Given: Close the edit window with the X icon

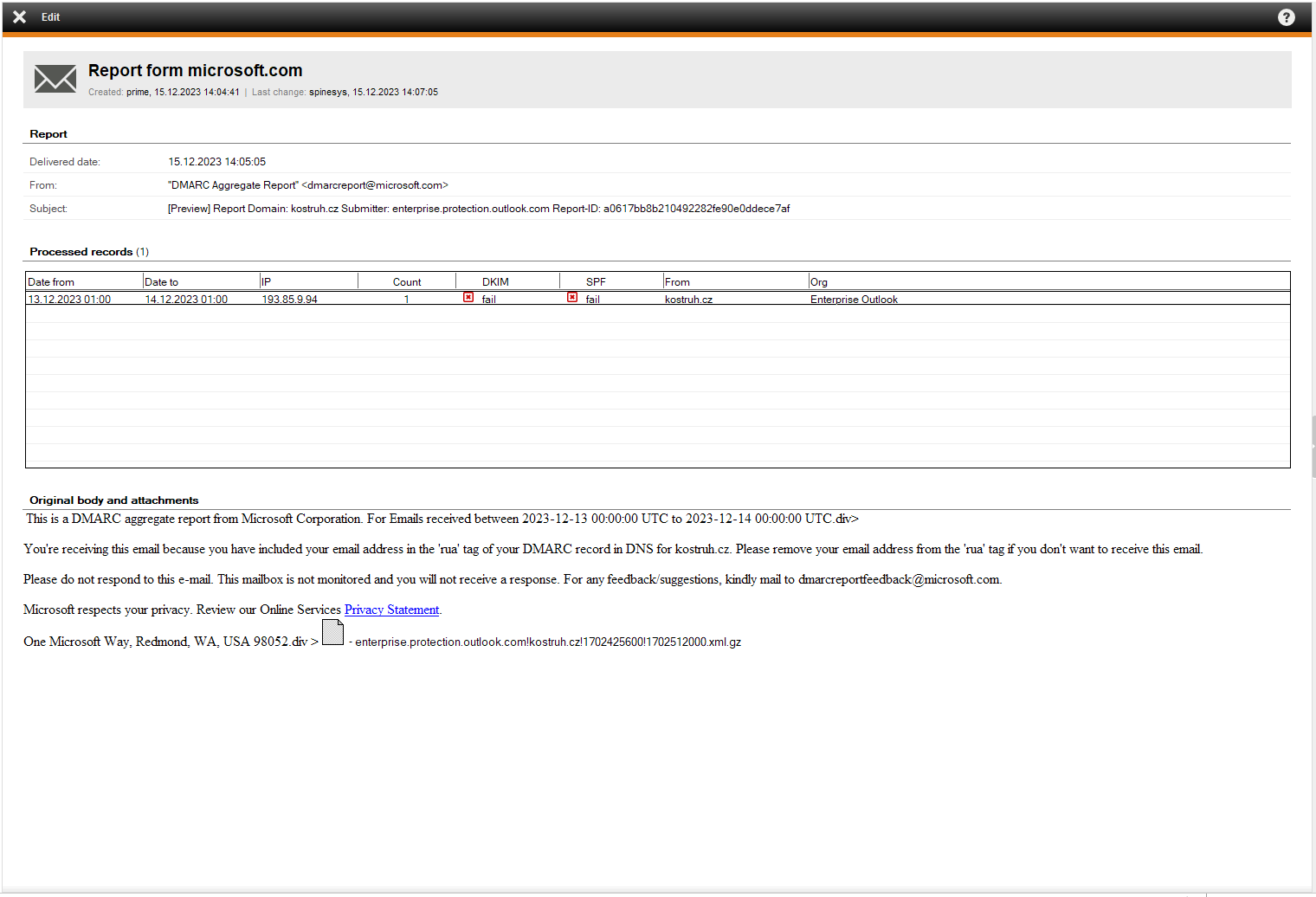Looking at the screenshot, I should [x=19, y=16].
